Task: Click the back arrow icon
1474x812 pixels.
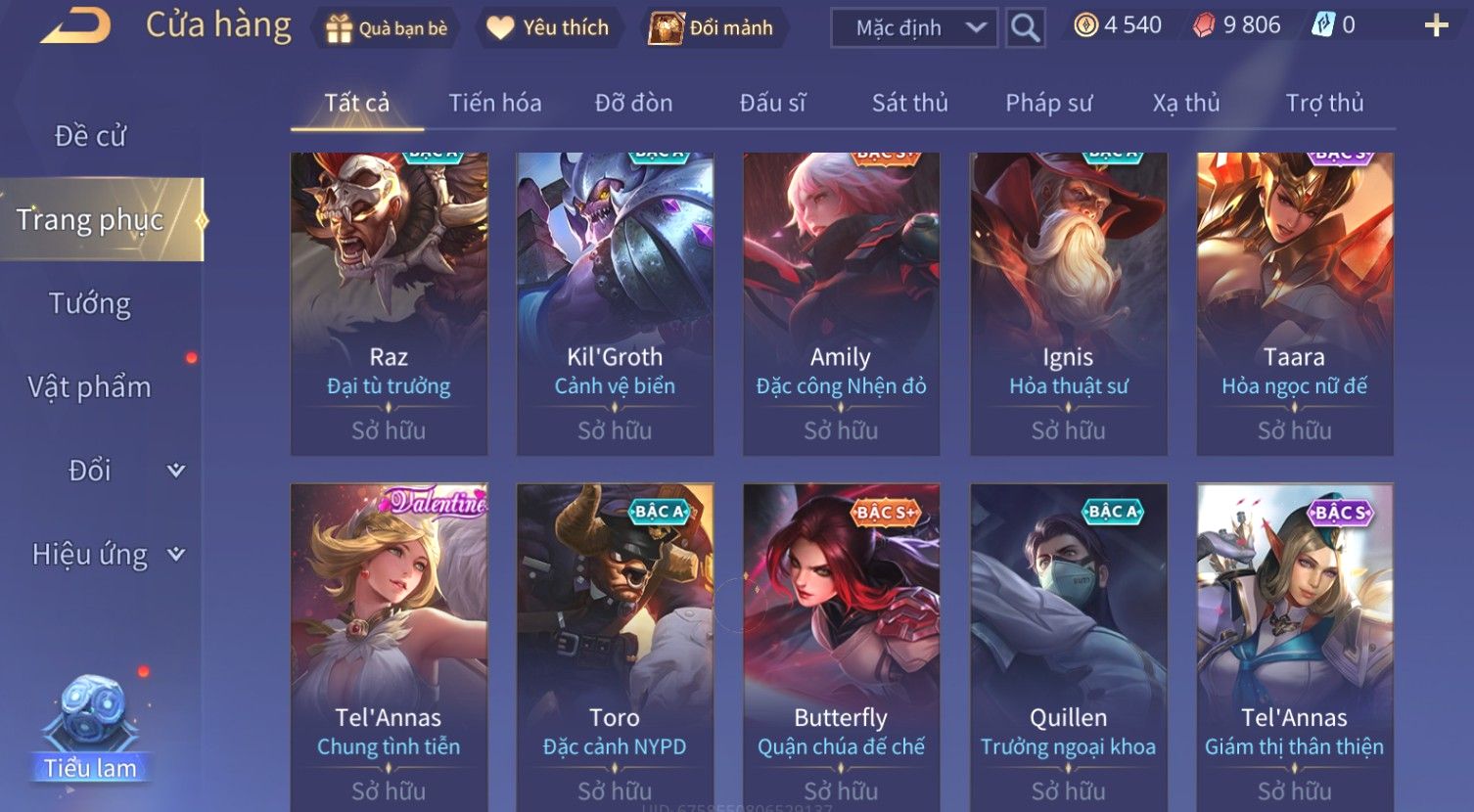Action: 75,26
